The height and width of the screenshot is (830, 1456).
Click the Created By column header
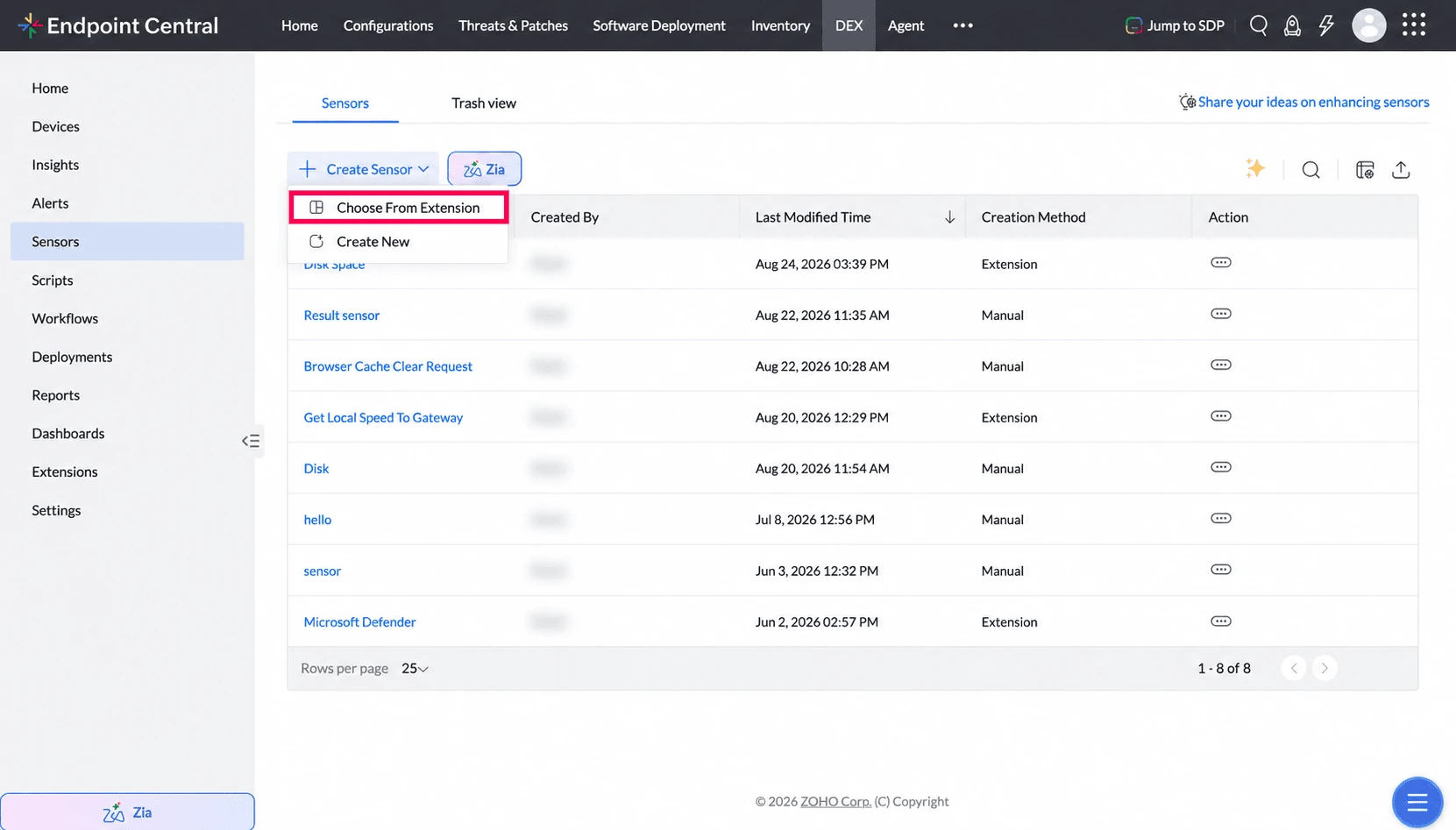tap(565, 216)
